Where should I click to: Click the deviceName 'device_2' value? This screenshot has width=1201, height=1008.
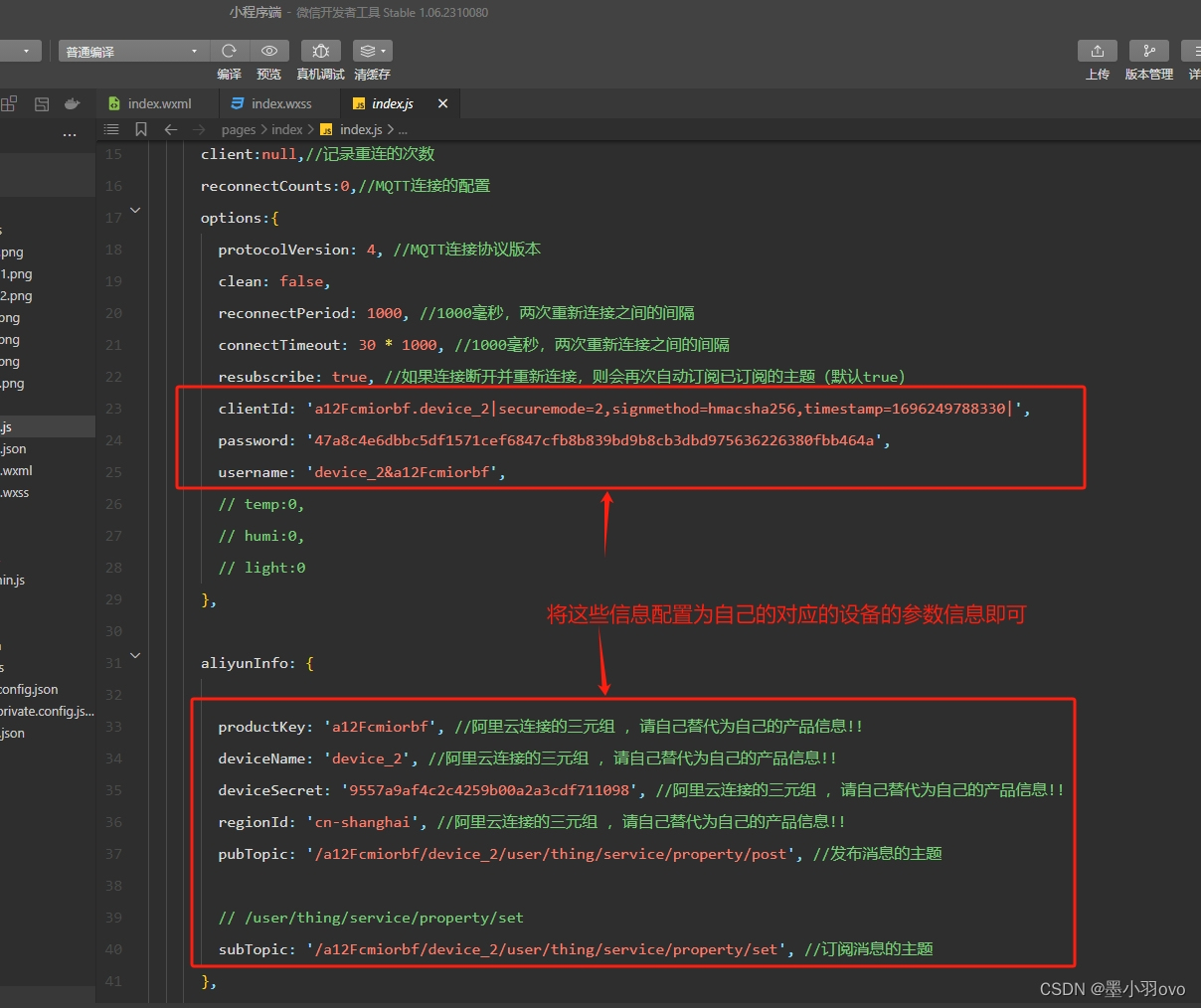point(367,758)
